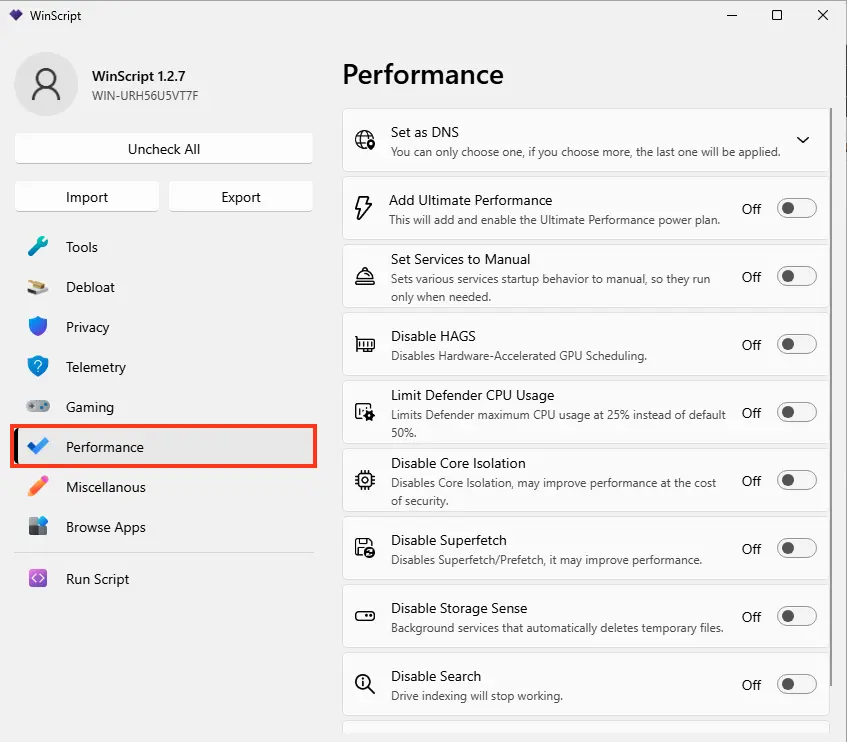Open the Browse Apps icon

pyautogui.click(x=38, y=527)
